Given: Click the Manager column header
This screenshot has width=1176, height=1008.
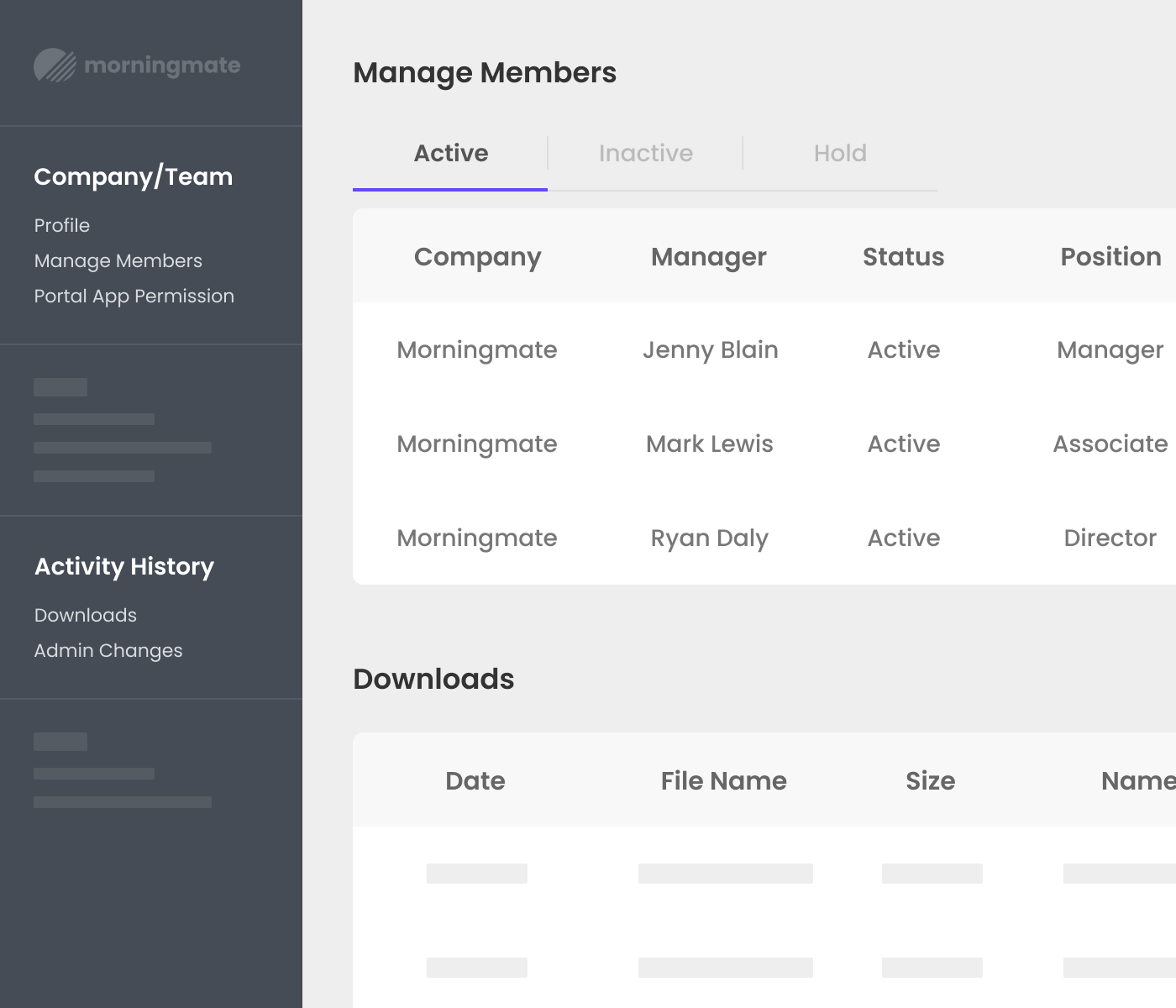Looking at the screenshot, I should pos(708,256).
